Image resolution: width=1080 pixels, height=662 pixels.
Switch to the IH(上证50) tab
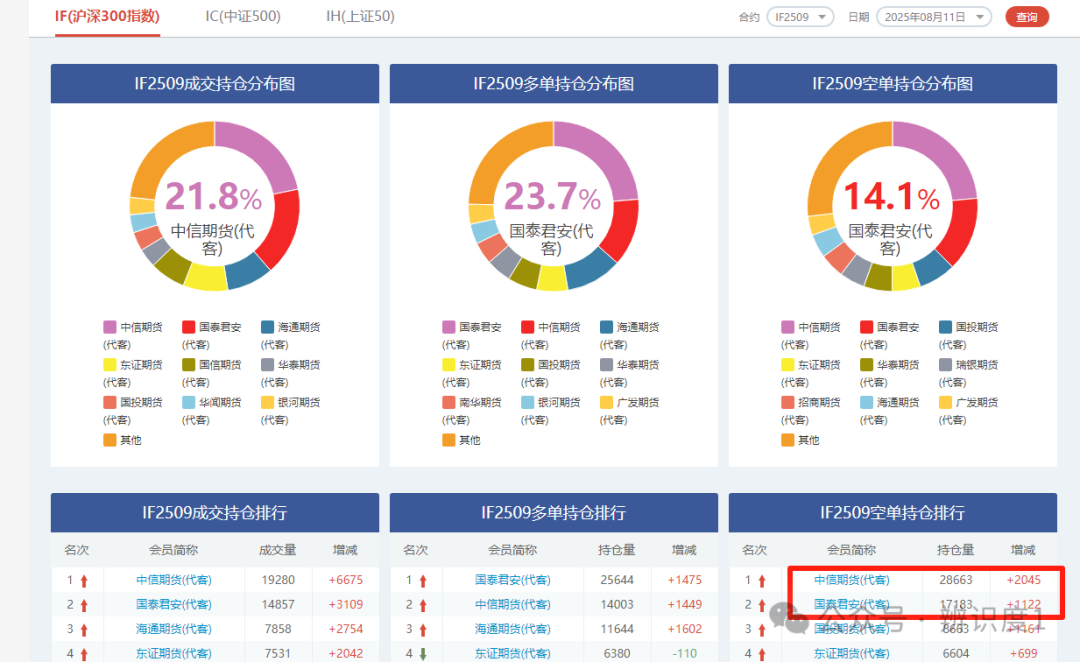(x=360, y=16)
